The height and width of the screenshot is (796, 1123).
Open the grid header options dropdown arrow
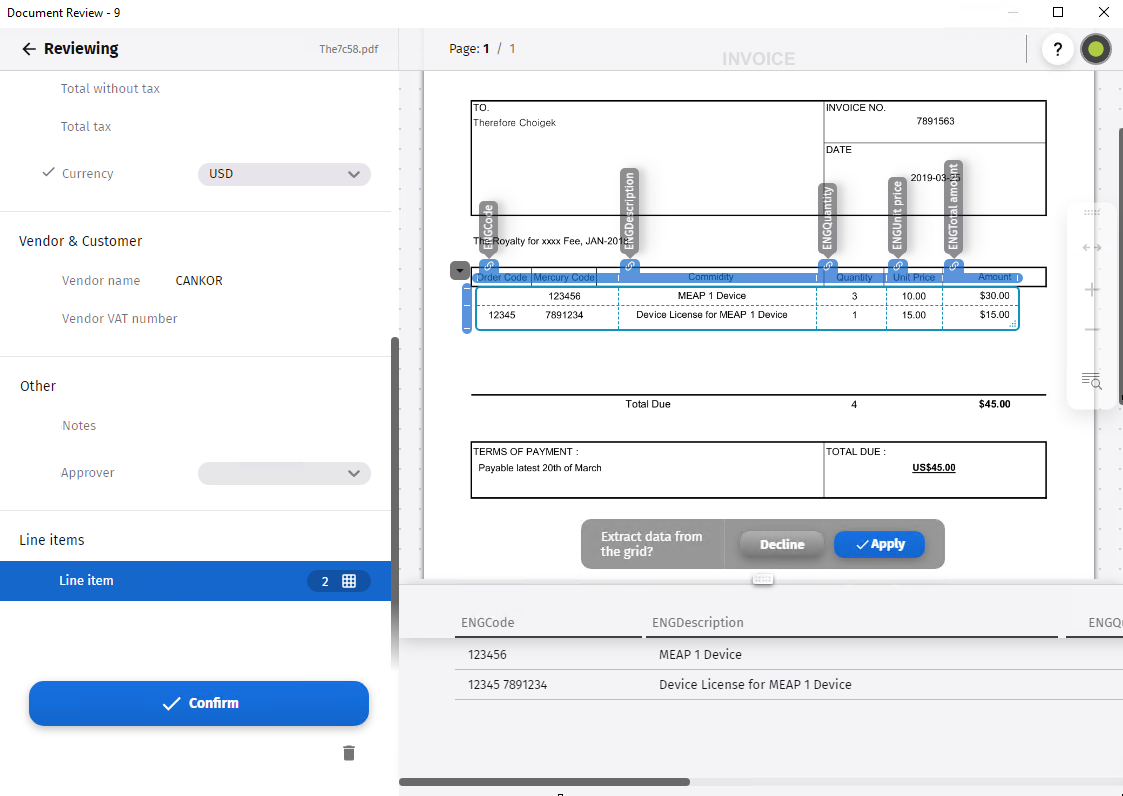tap(459, 270)
